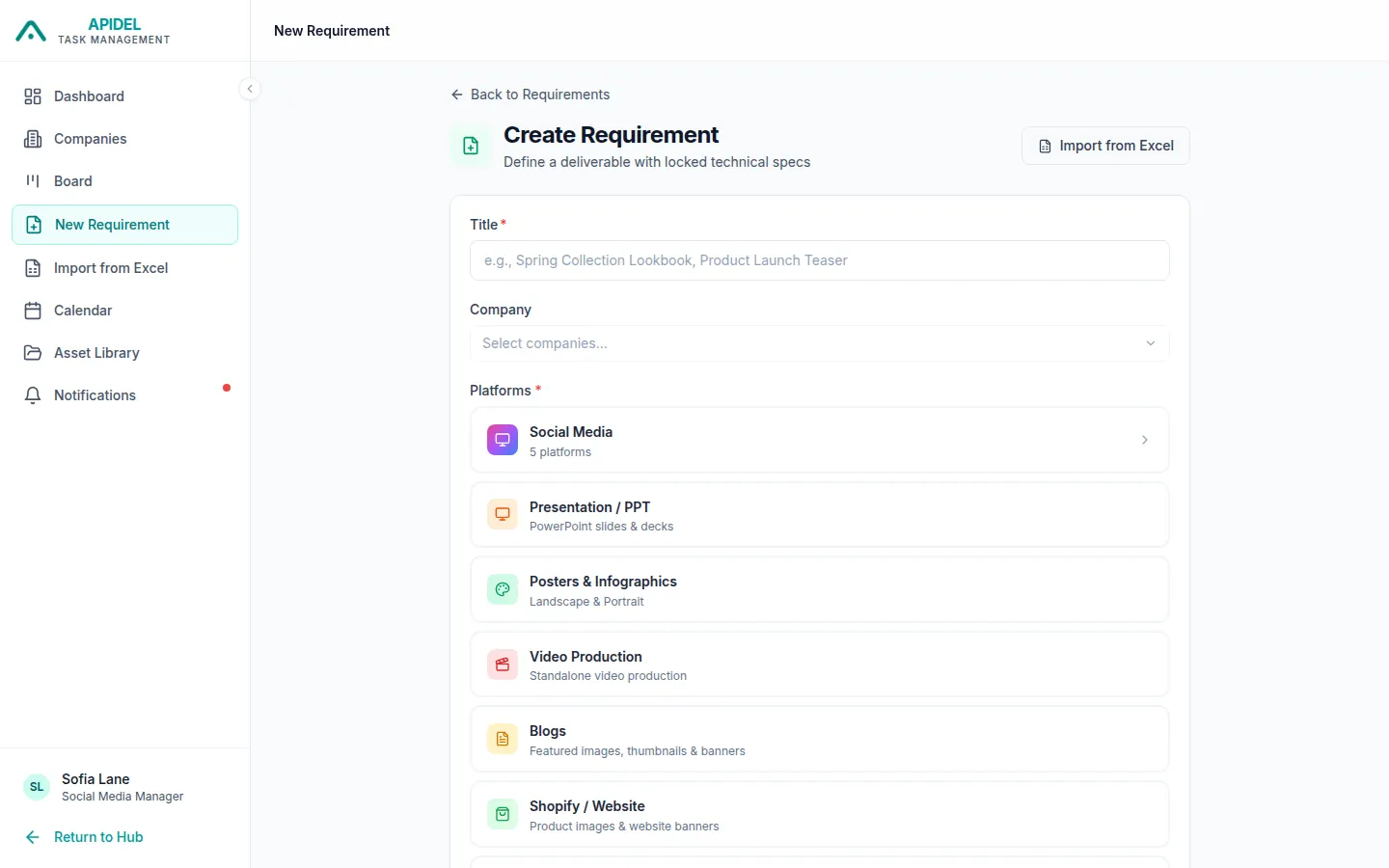Click the Sofia Lane profile name
1389x868 pixels.
click(95, 779)
